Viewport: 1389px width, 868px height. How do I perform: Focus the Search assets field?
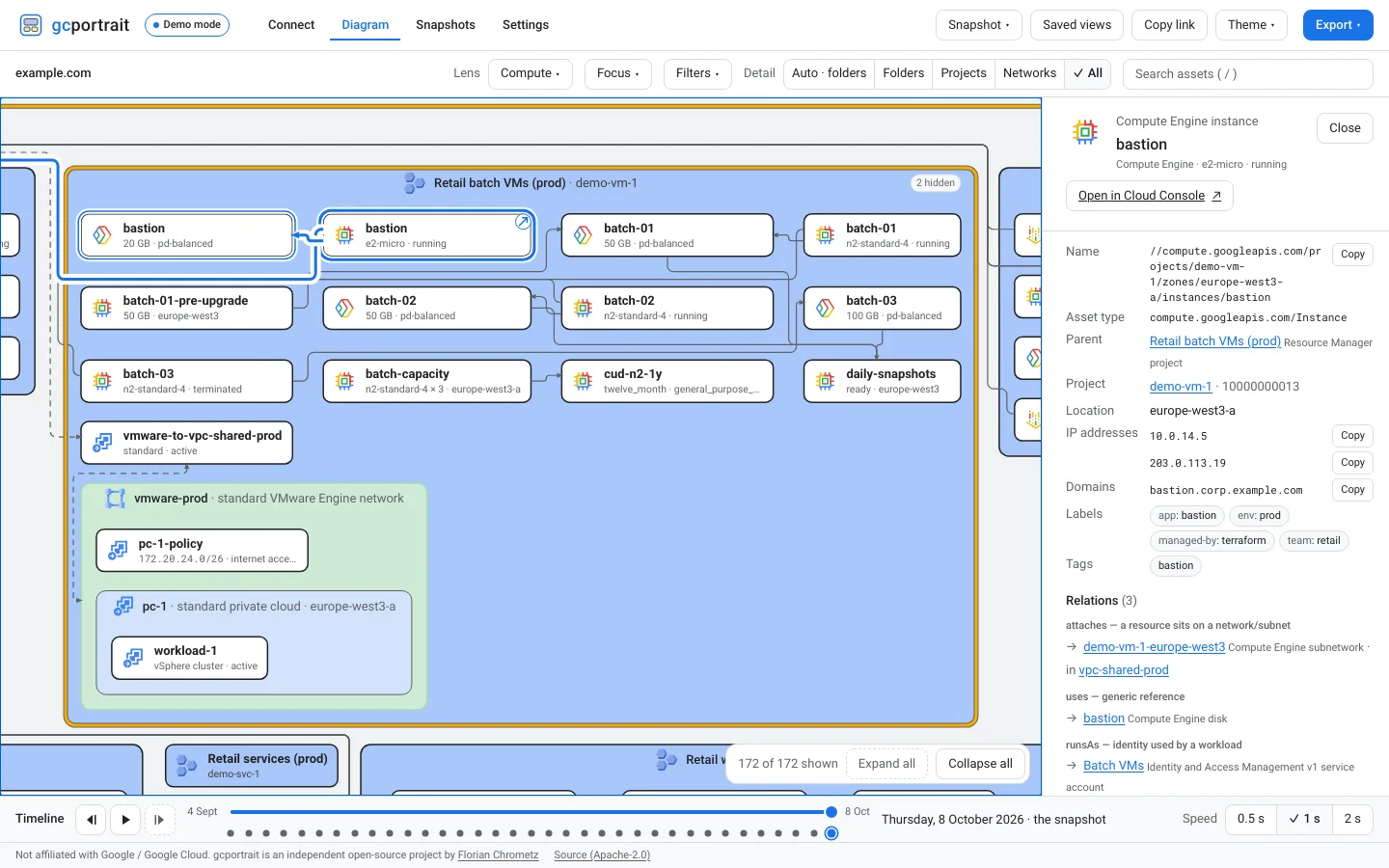[1248, 74]
